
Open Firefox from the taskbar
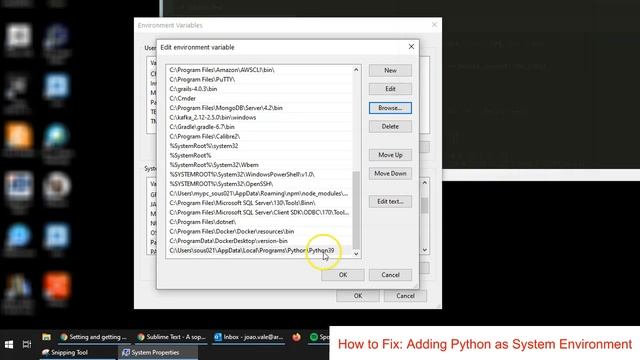(297, 337)
